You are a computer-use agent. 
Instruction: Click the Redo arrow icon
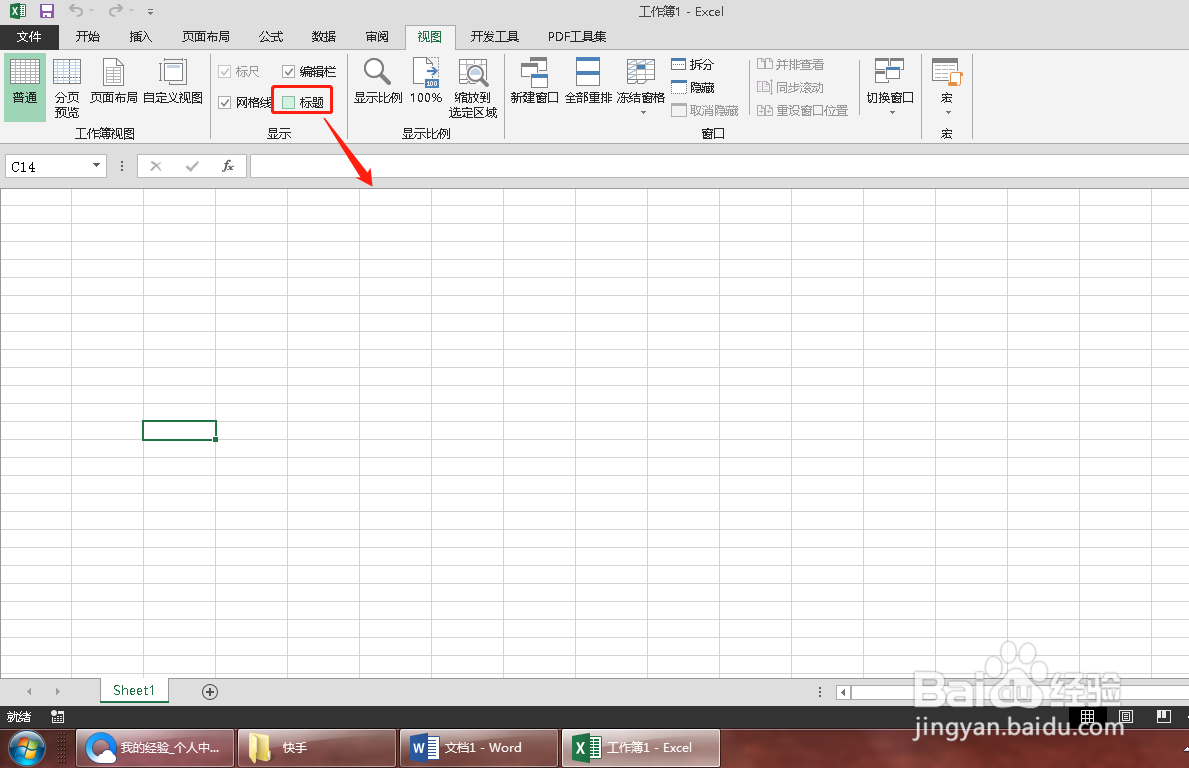pyautogui.click(x=115, y=11)
